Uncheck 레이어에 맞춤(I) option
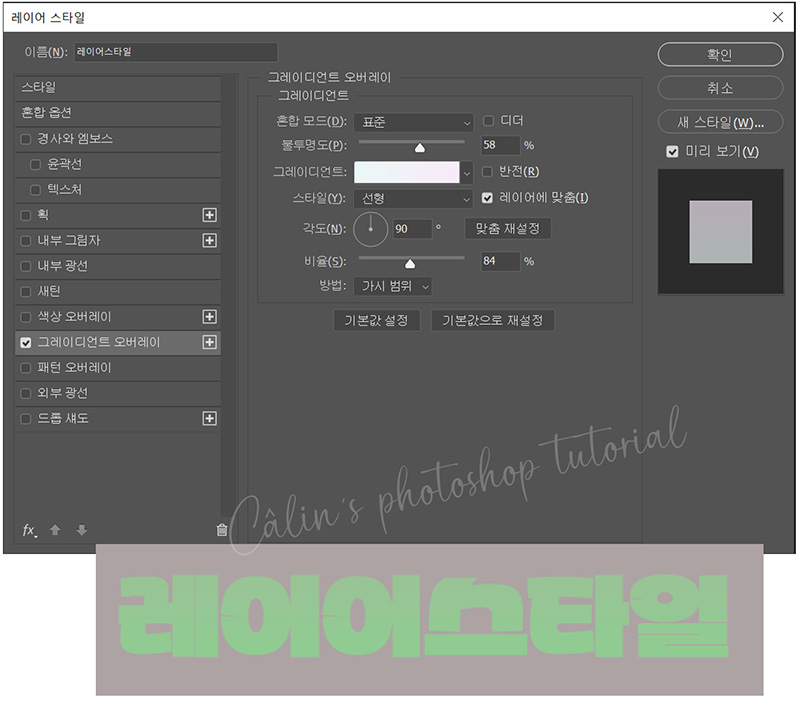Image resolution: width=800 pixels, height=701 pixels. (487, 198)
